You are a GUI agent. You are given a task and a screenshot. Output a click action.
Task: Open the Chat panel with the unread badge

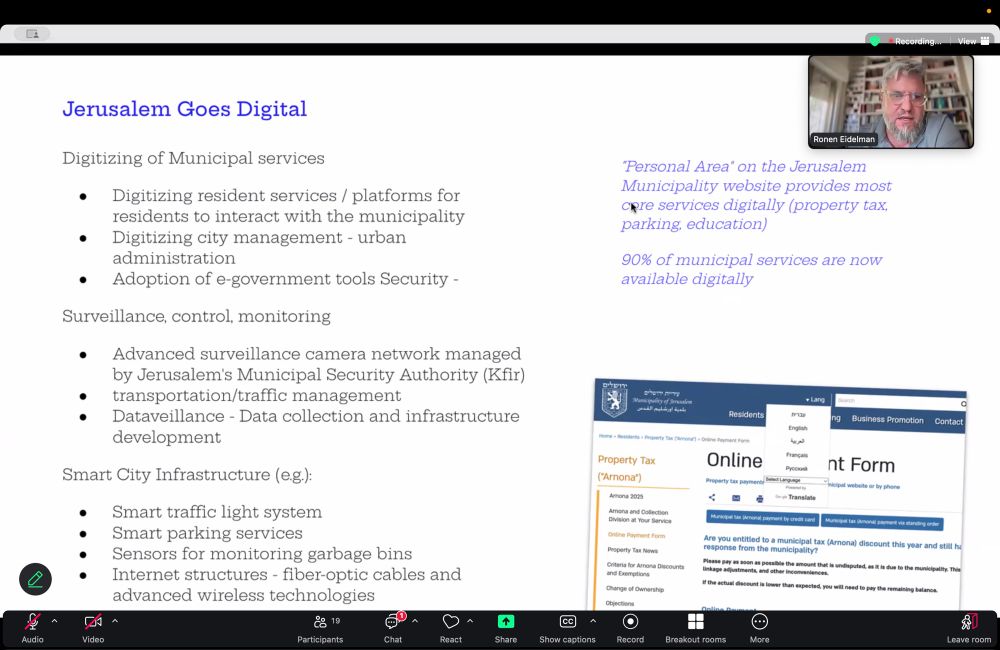pos(393,629)
